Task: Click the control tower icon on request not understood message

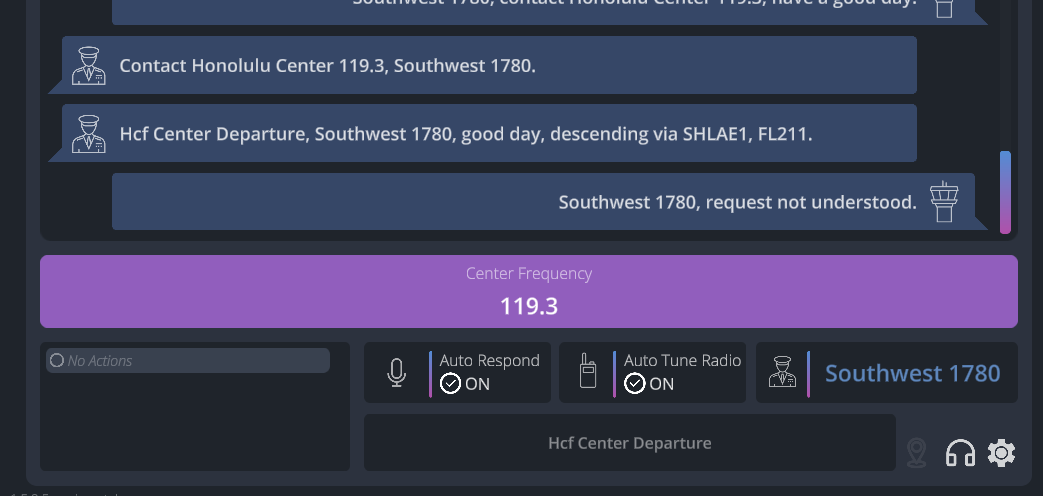Action: pyautogui.click(x=944, y=201)
